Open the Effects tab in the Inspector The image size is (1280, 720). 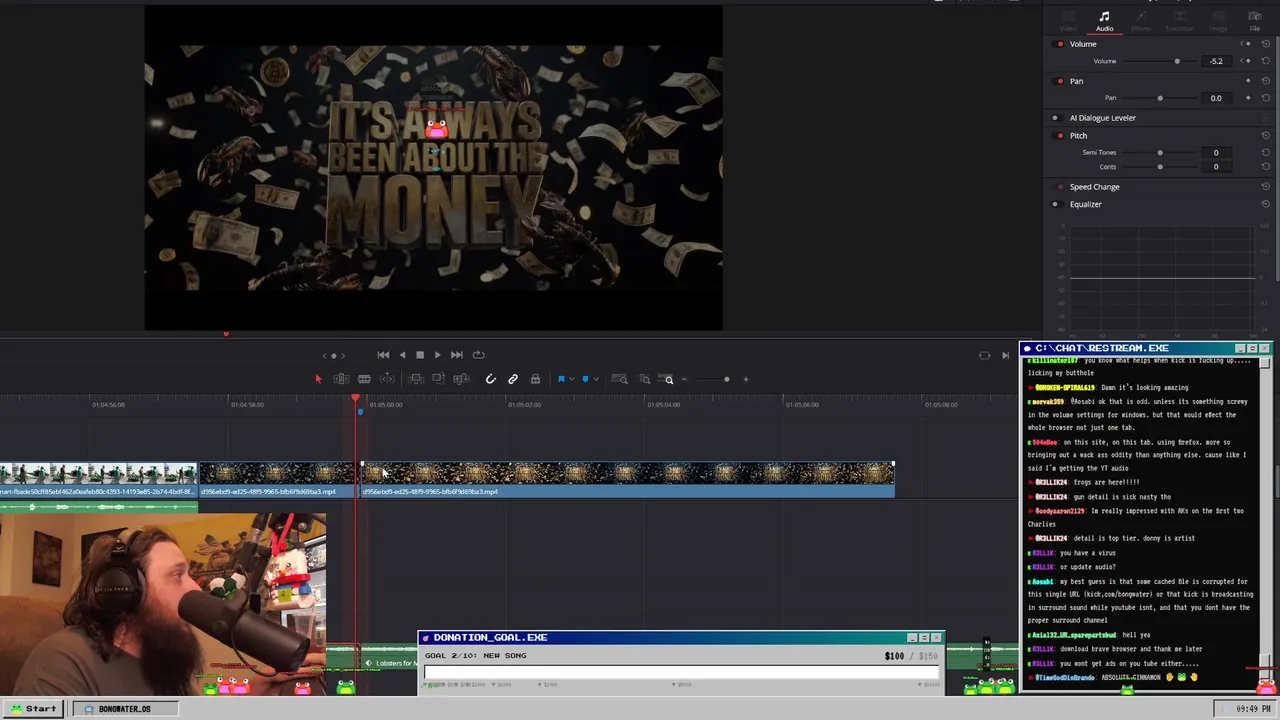point(1141,21)
